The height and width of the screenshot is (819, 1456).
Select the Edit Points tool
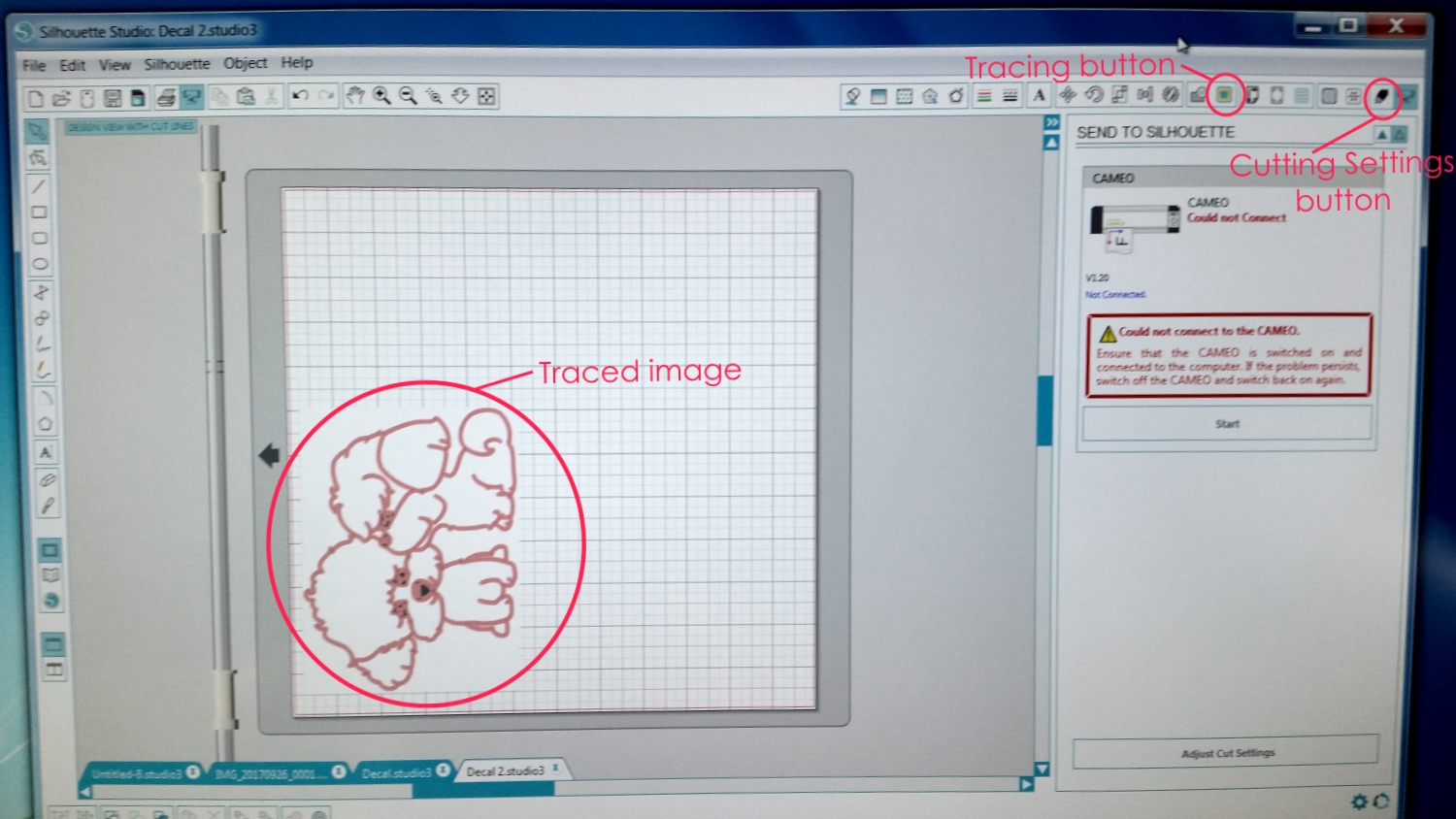pos(38,157)
